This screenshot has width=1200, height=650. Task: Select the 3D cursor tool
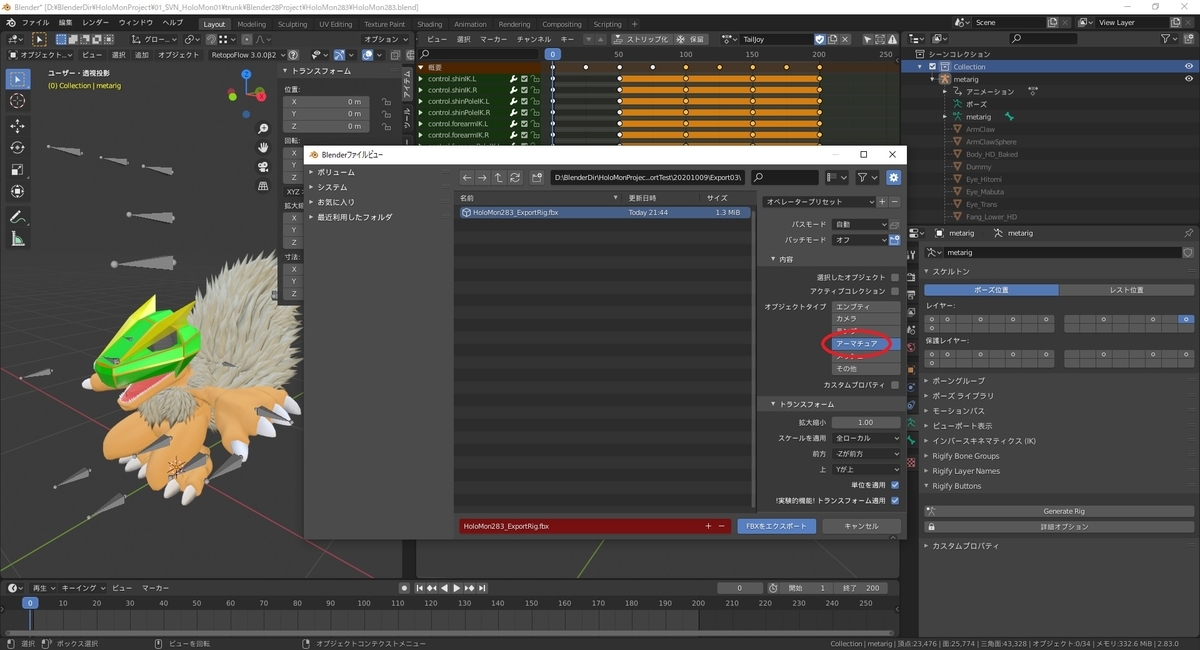click(17, 101)
